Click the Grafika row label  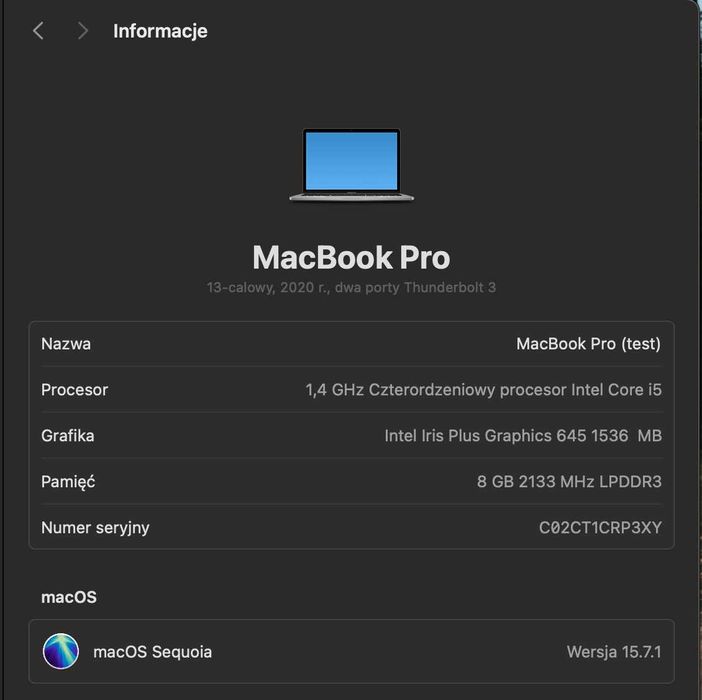point(68,436)
